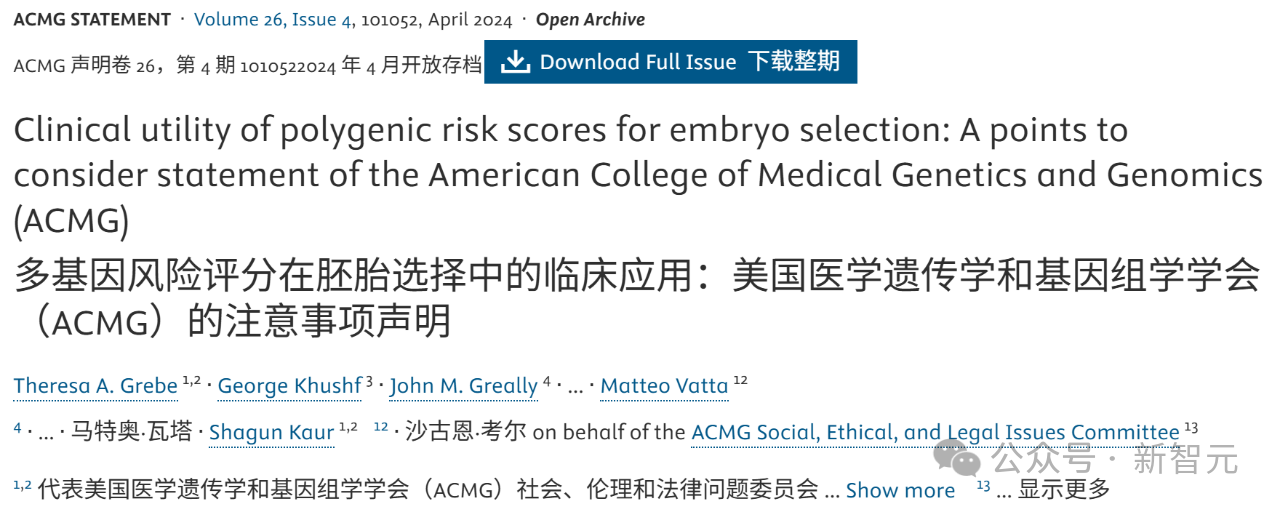Expand the ellipsis after John M. Greally
This screenshot has height=510, width=1280.
tap(574, 386)
